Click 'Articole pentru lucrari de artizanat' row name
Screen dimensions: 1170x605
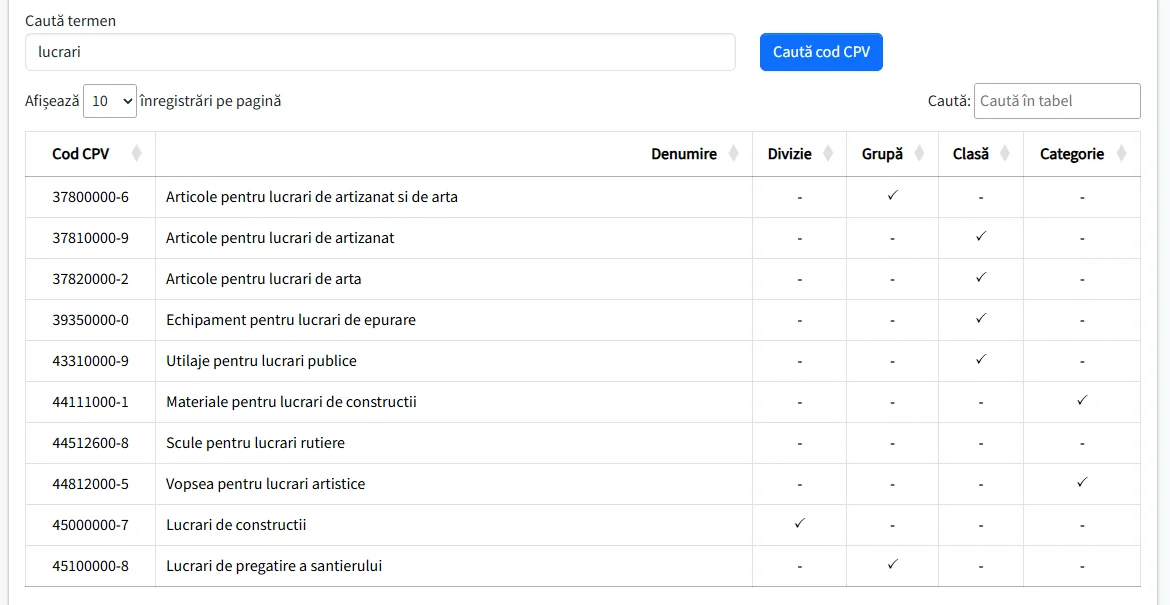(280, 239)
